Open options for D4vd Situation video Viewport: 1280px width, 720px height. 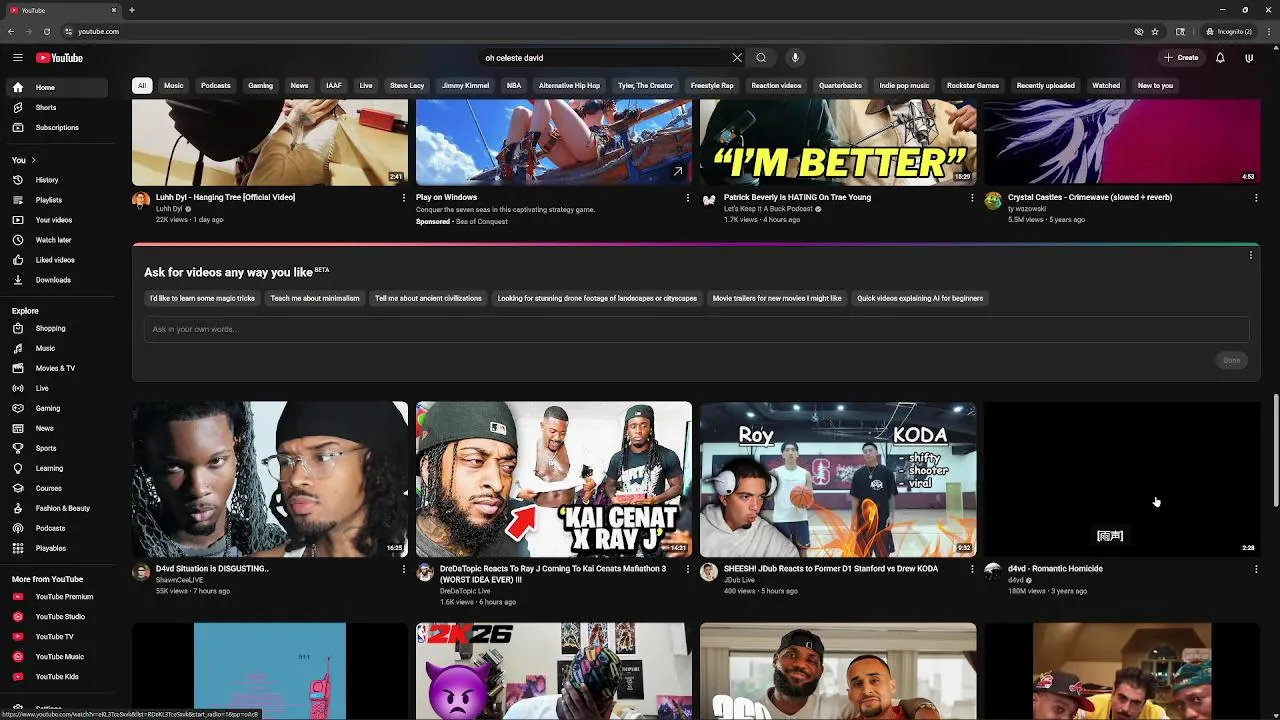point(404,569)
